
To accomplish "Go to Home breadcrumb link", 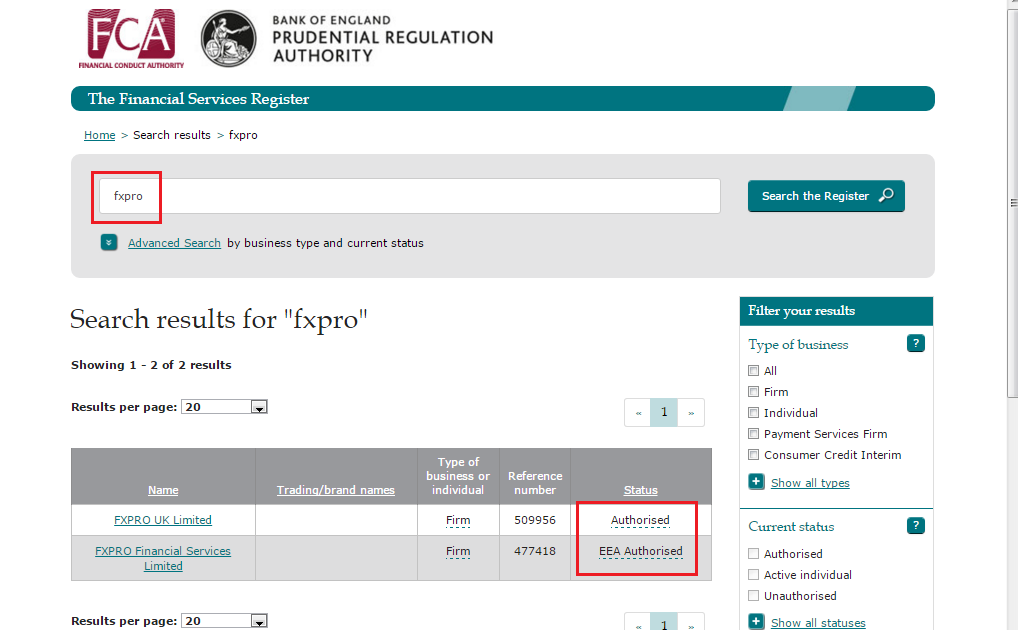I will pos(99,135).
